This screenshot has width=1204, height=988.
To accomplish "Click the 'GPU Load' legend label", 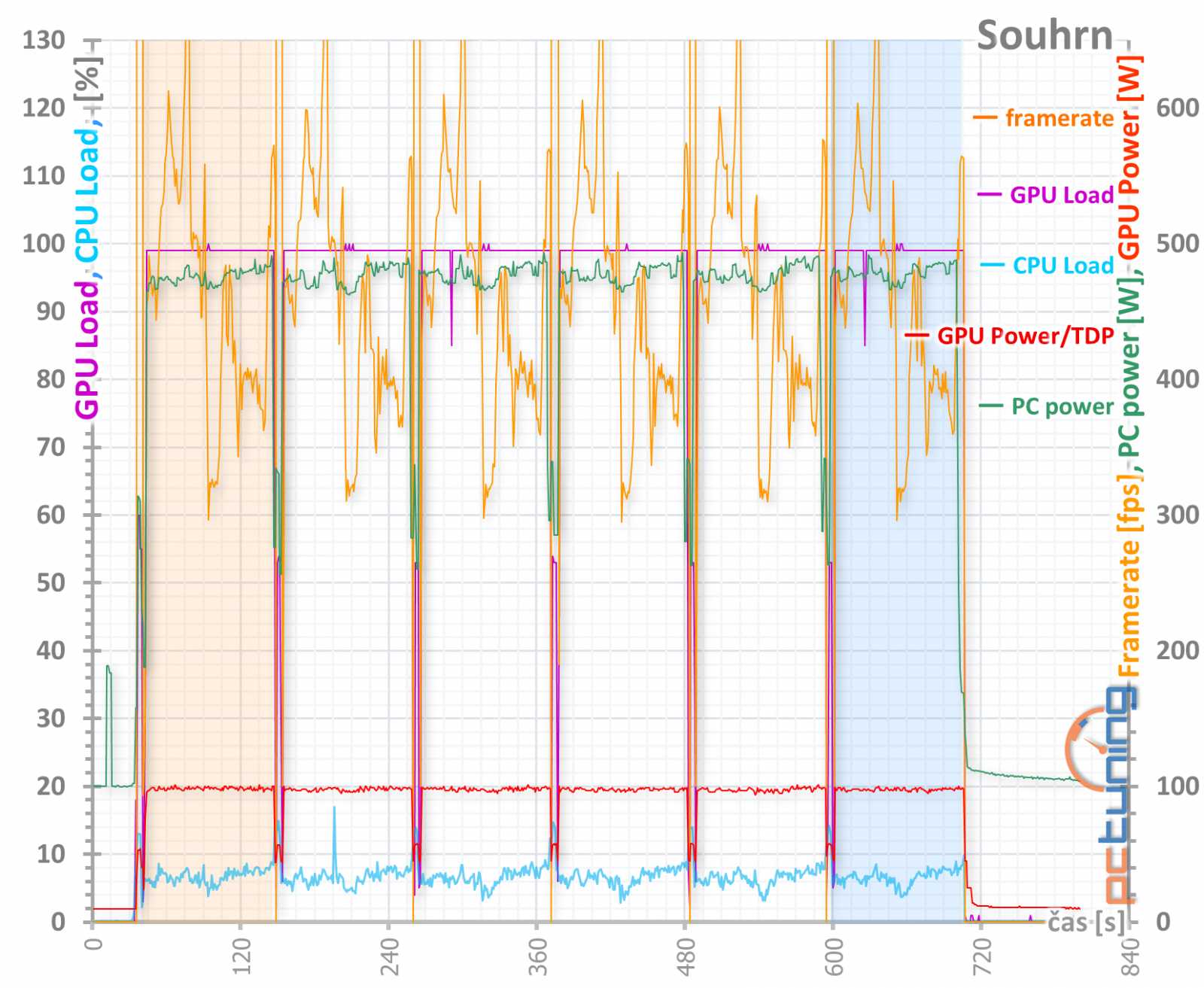I will (x=1061, y=195).
